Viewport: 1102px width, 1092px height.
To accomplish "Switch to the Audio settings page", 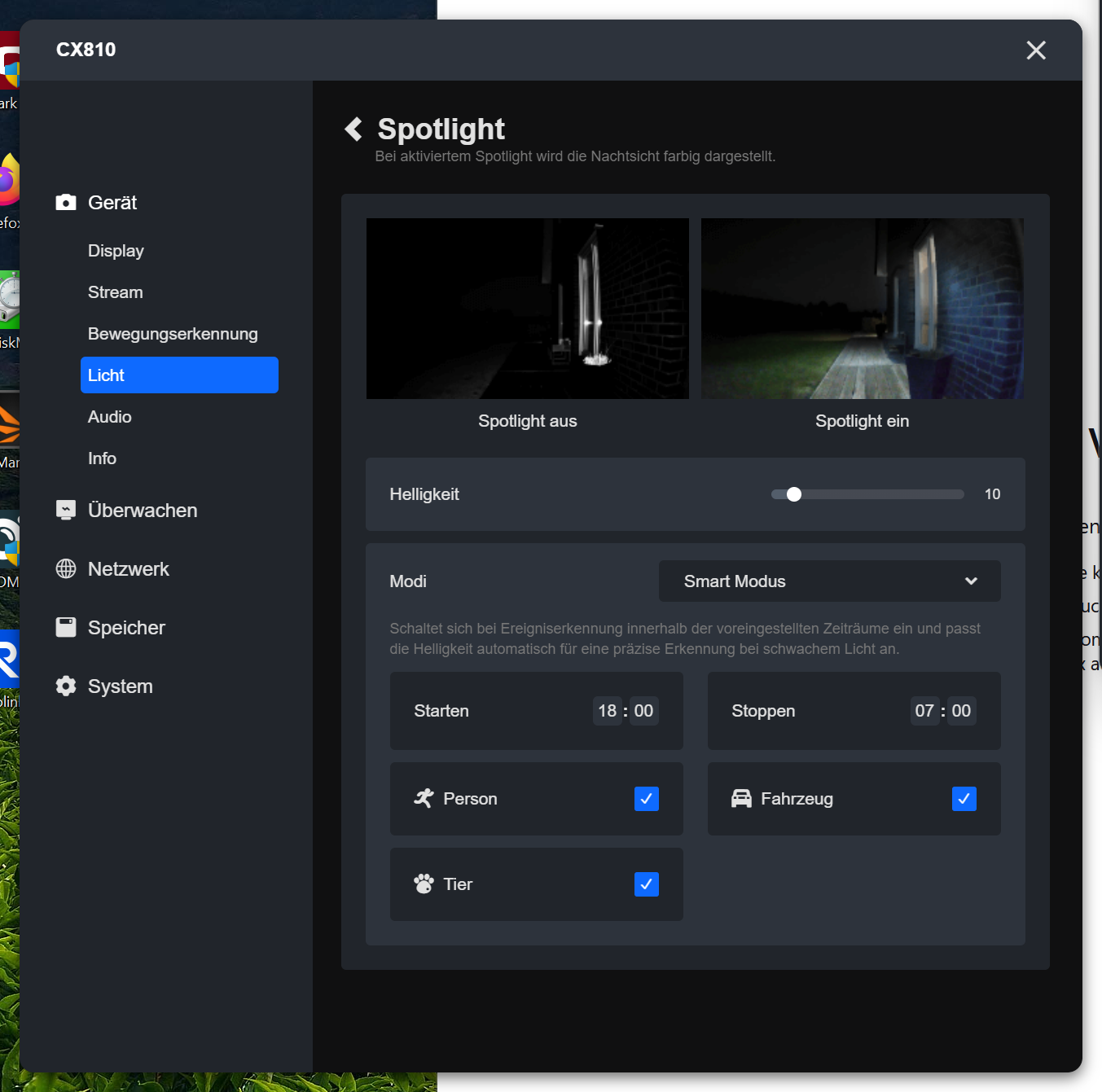I will [110, 417].
